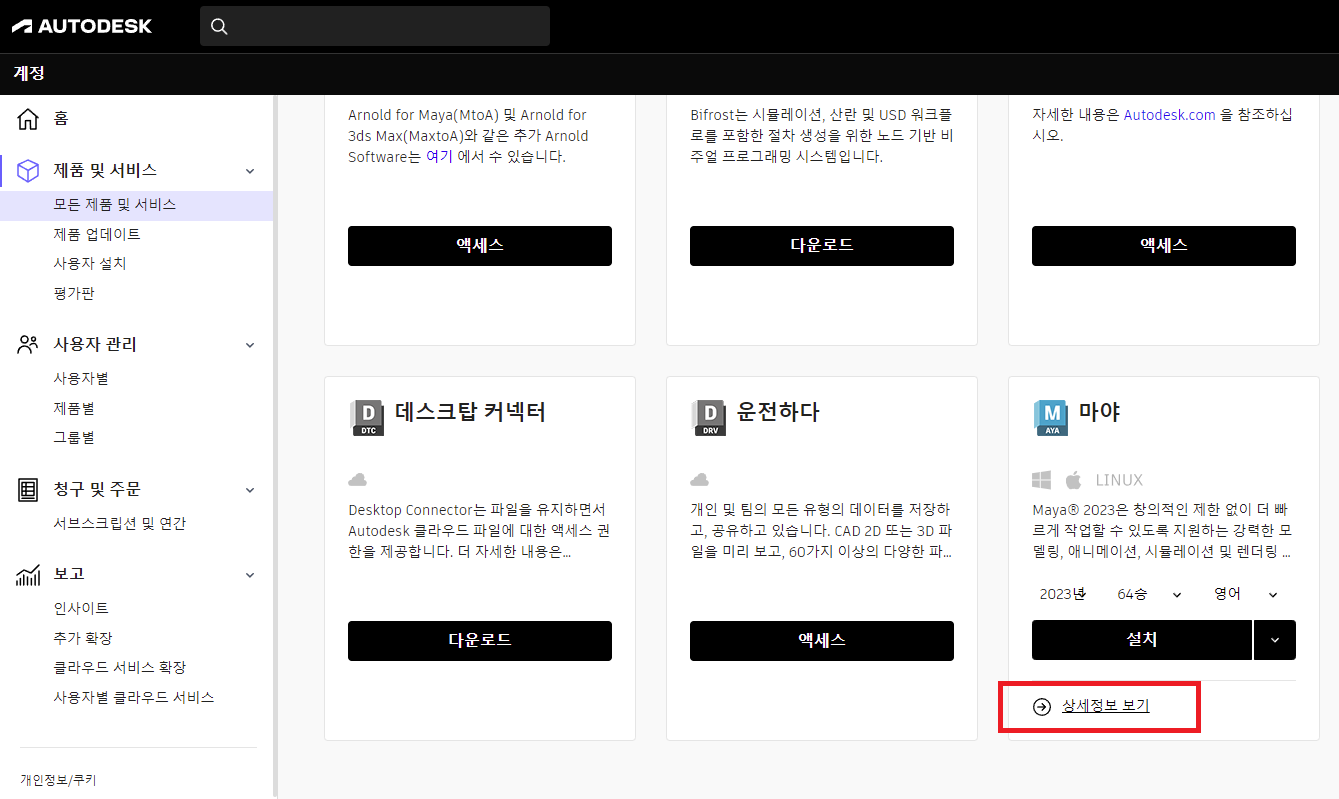Image resolution: width=1339 pixels, height=799 pixels.
Task: Click 다운로드 button for 데스크탑 커넥터
Action: (480, 641)
